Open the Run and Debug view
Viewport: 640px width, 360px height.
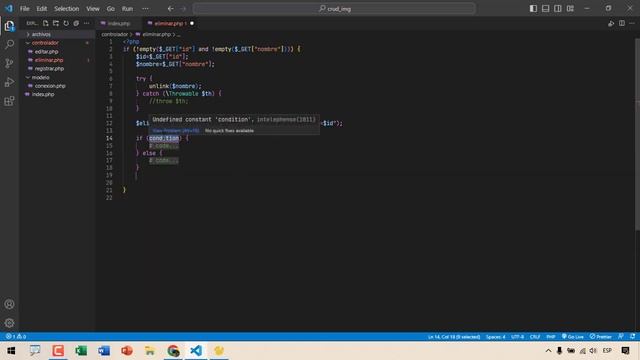(x=9, y=82)
